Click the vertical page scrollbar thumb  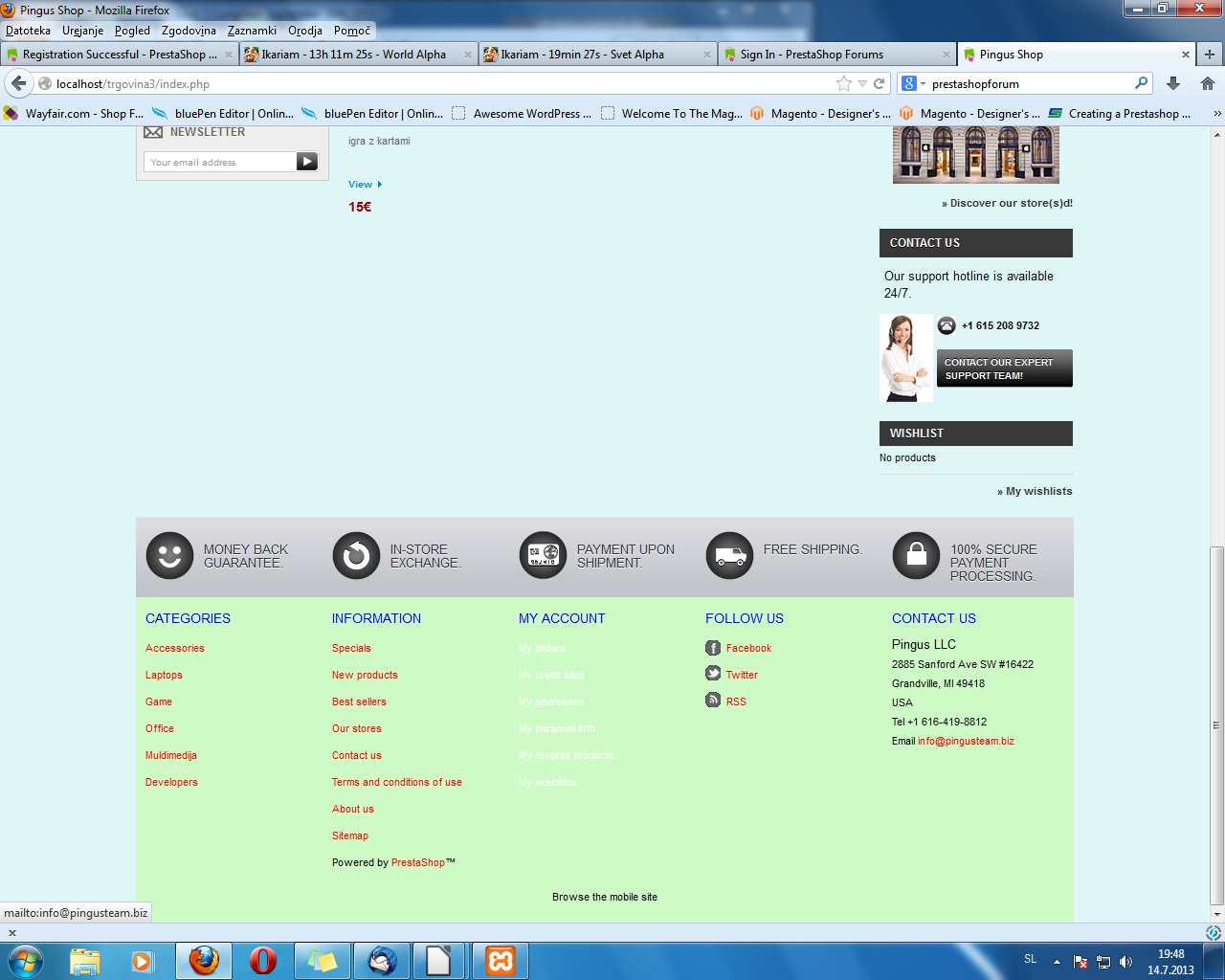(1216, 724)
